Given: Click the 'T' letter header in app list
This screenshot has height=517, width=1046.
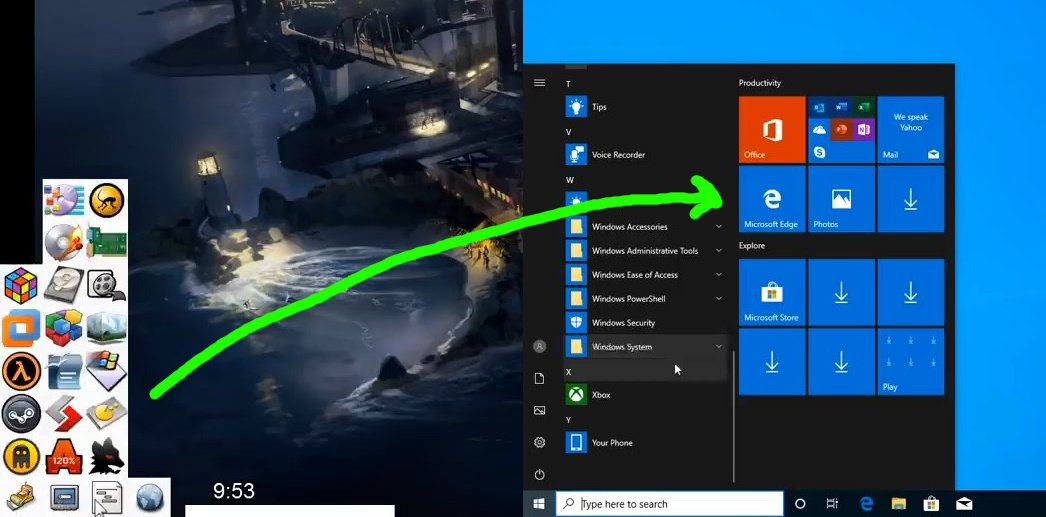Looking at the screenshot, I should (569, 84).
